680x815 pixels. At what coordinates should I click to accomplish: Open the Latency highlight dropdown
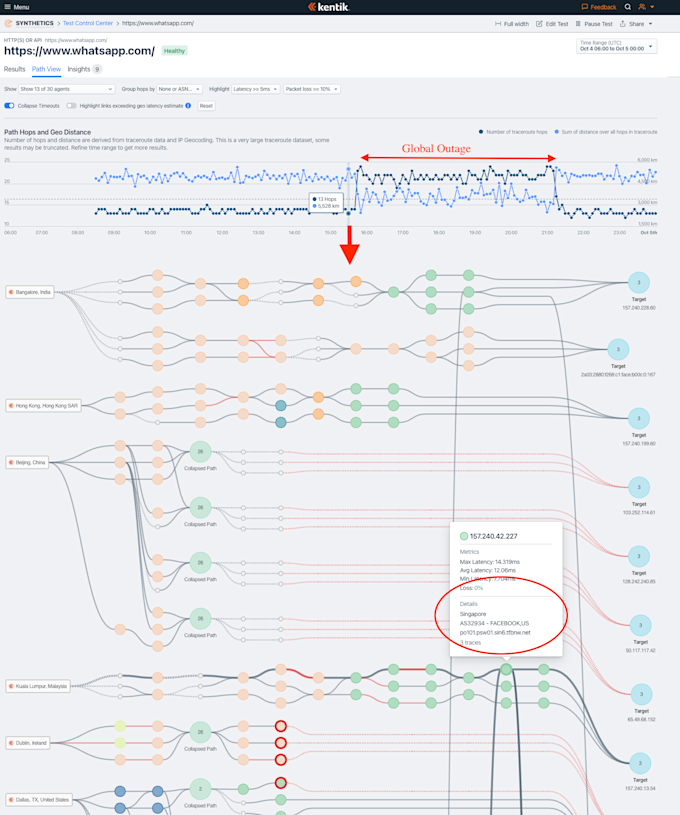pyautogui.click(x=255, y=89)
